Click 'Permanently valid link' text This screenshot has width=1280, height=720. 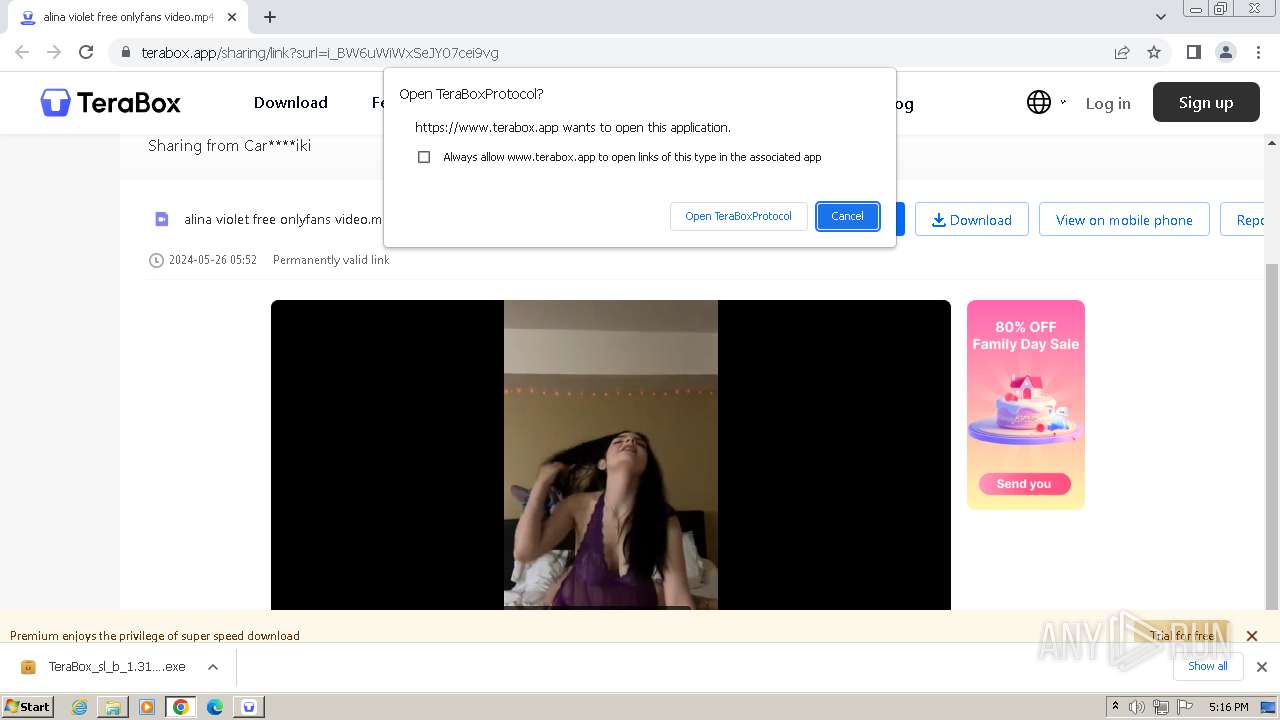(331, 260)
